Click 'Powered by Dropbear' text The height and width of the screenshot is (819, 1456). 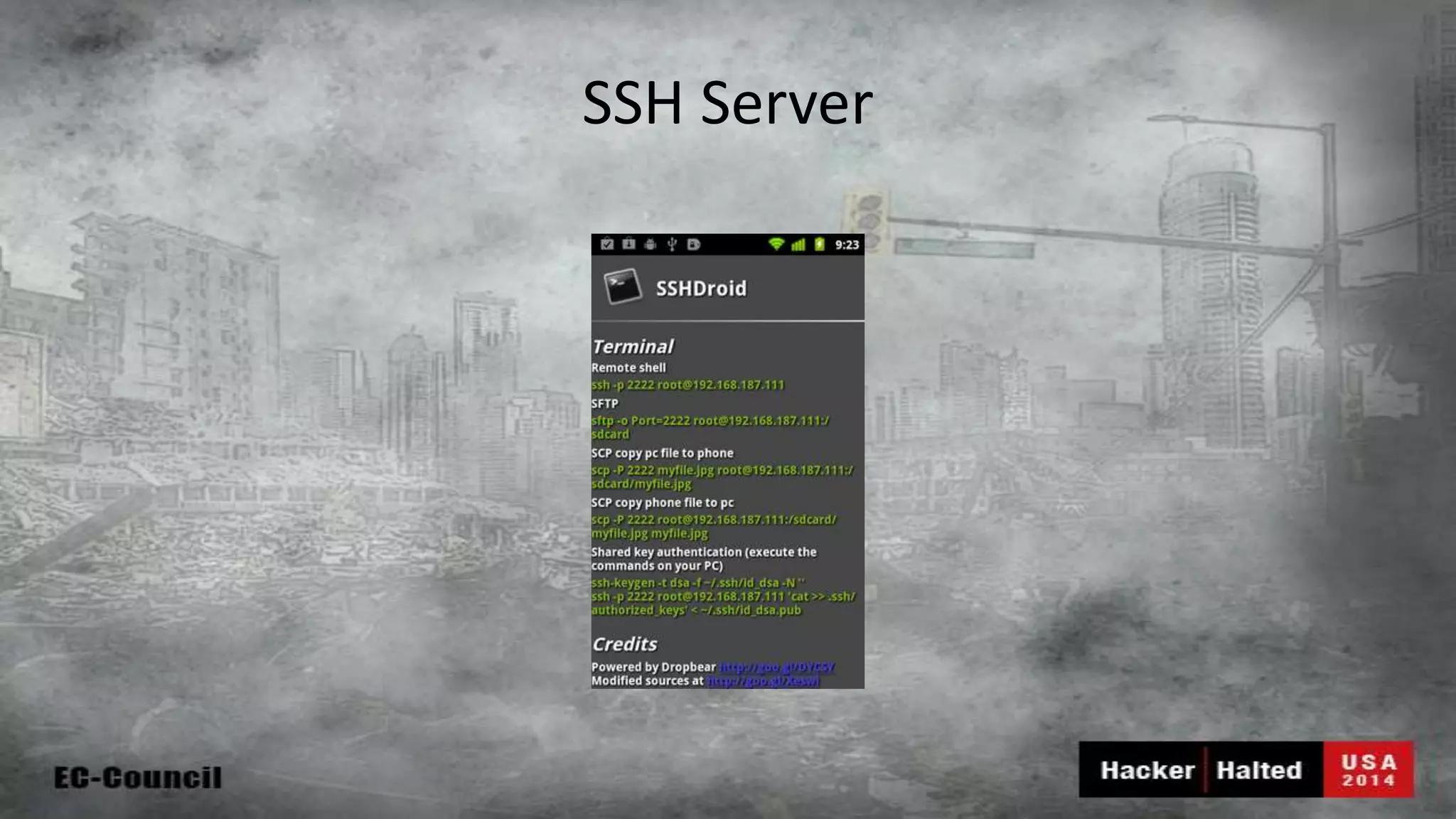[x=653, y=667]
